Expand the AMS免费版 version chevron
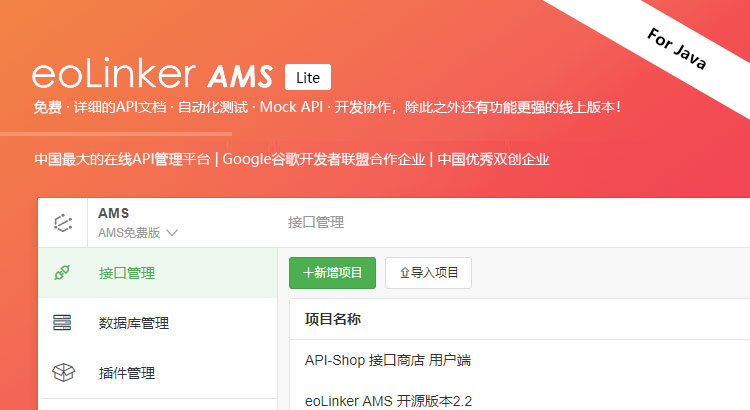The width and height of the screenshot is (750, 410). coord(172,233)
